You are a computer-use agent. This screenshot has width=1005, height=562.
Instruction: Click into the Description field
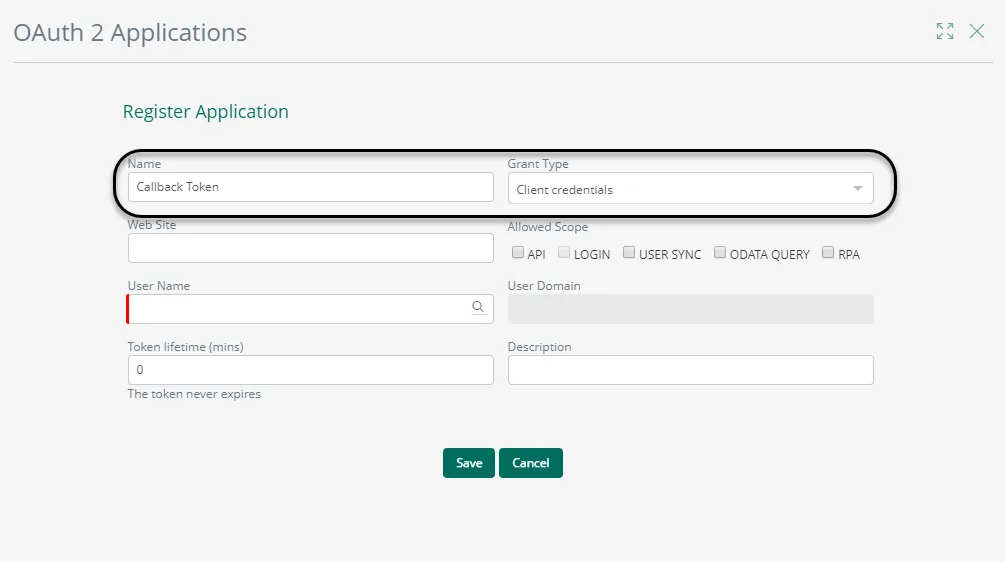click(690, 370)
